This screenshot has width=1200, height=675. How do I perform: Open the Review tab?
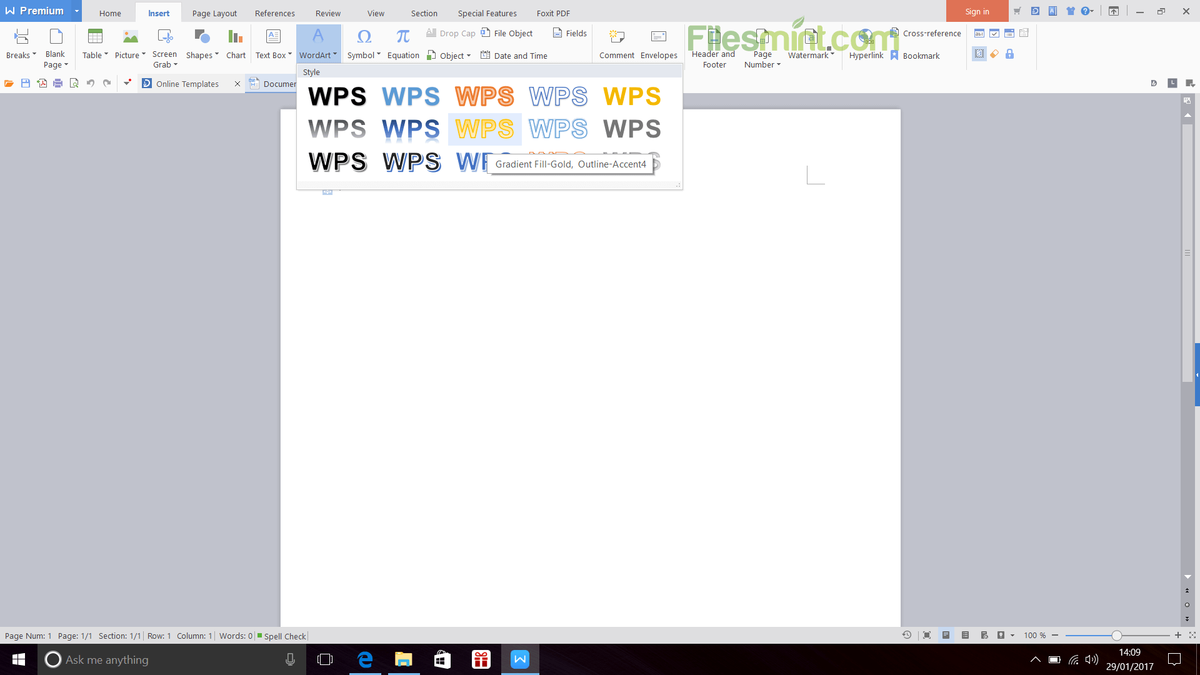point(328,13)
